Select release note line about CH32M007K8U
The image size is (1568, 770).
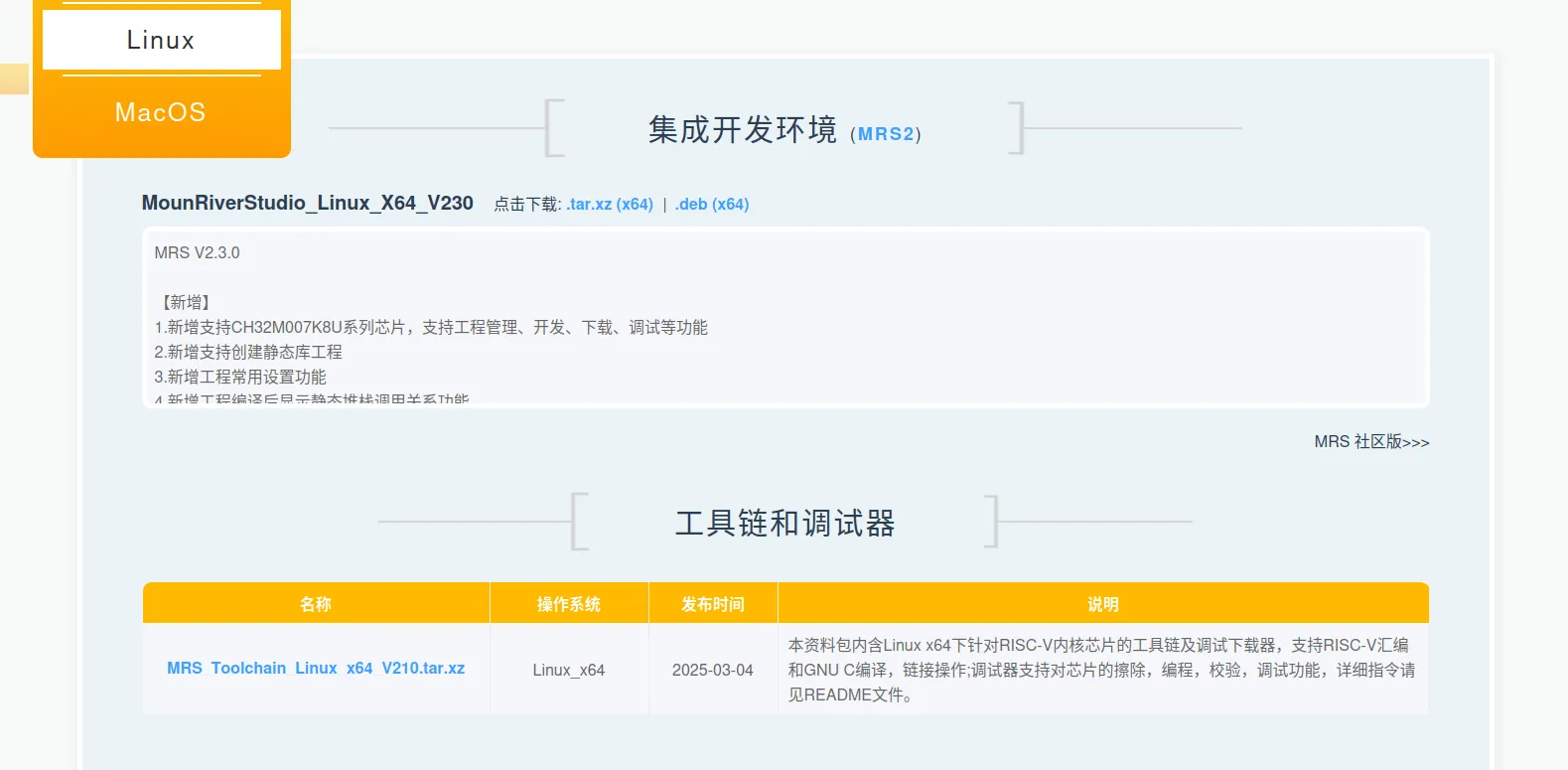pos(431,327)
